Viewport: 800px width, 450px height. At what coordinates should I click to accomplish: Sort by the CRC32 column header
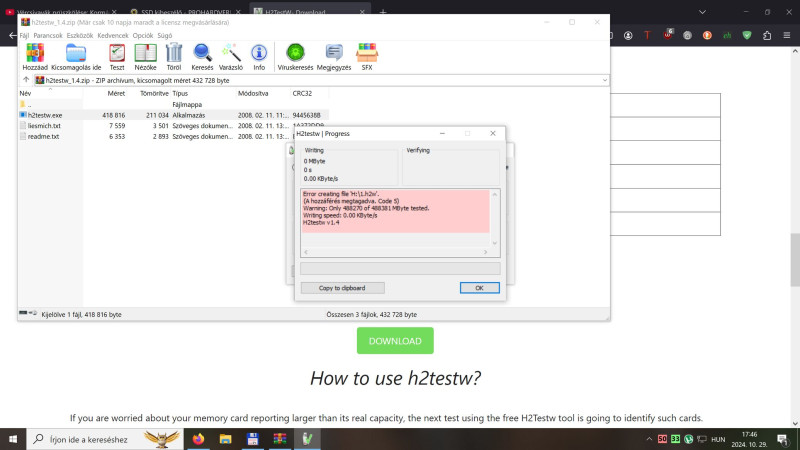tap(309, 93)
